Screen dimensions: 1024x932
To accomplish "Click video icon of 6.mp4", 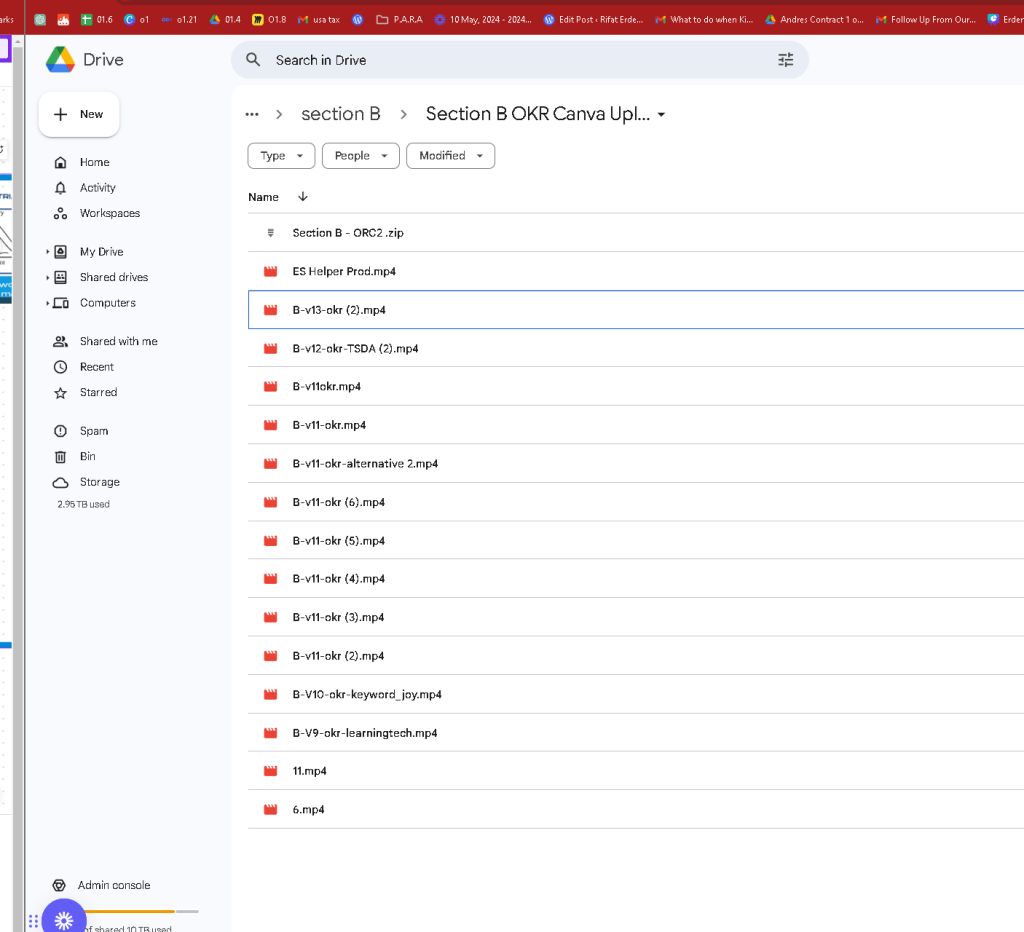I will tap(270, 809).
